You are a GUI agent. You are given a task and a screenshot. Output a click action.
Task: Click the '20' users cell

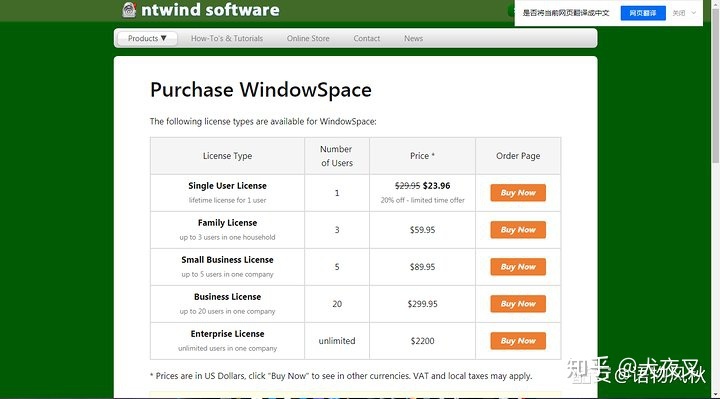tap(337, 304)
